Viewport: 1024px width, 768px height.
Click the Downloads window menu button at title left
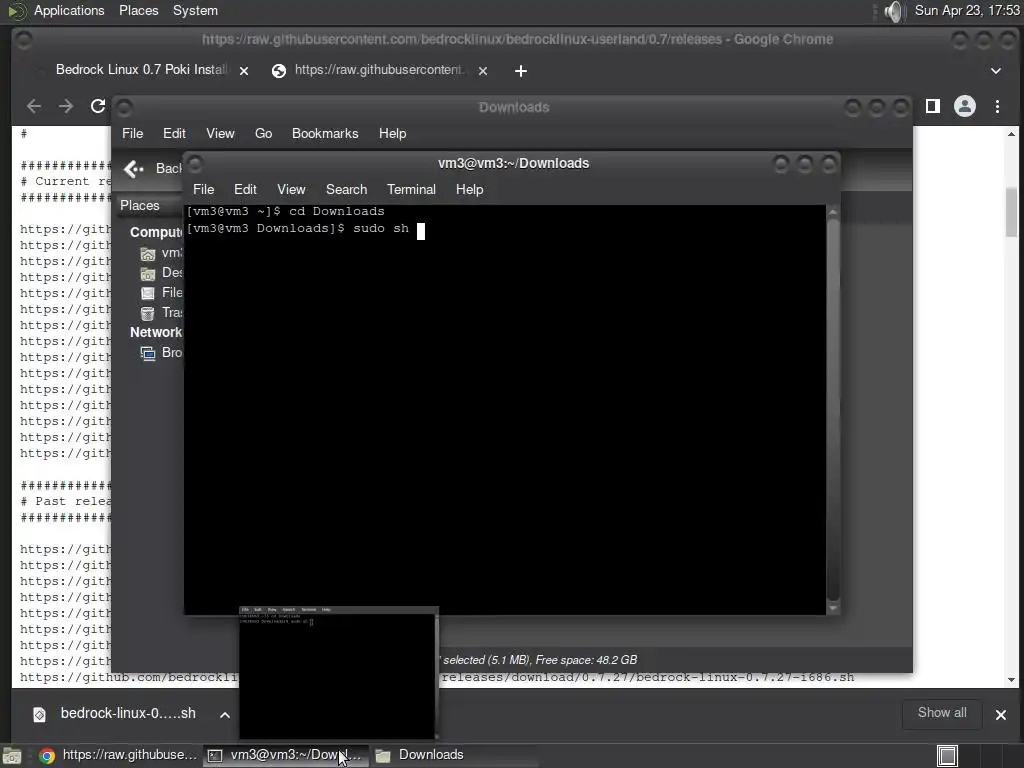tap(124, 107)
